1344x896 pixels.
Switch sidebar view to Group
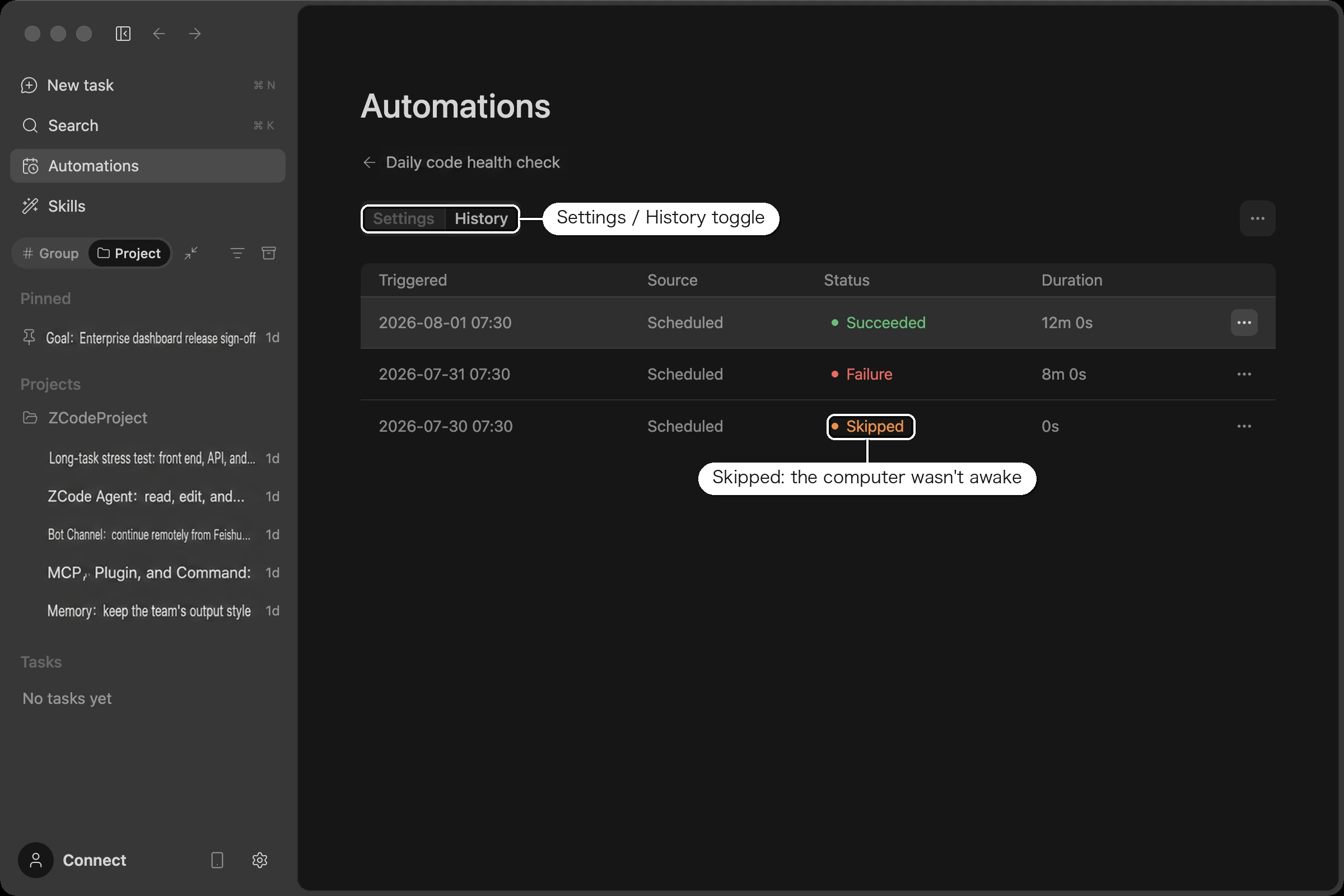[x=50, y=253]
